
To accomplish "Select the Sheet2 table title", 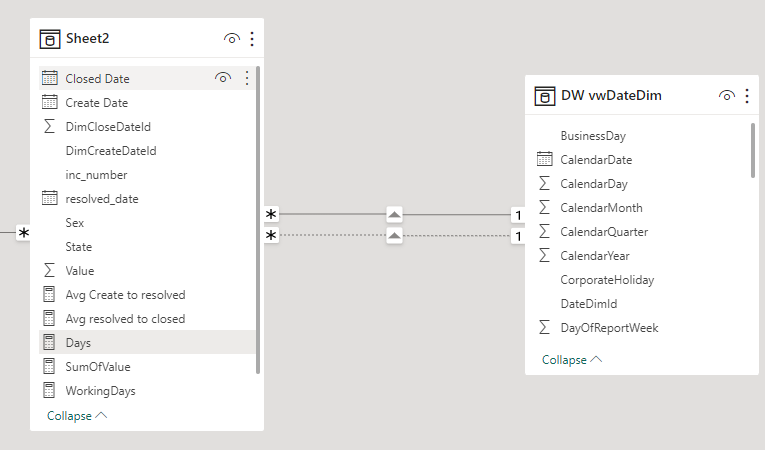I will point(87,39).
